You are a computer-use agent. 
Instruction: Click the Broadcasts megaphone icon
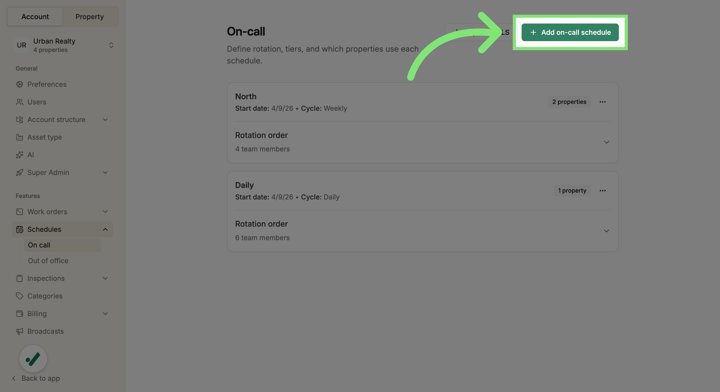[19, 331]
